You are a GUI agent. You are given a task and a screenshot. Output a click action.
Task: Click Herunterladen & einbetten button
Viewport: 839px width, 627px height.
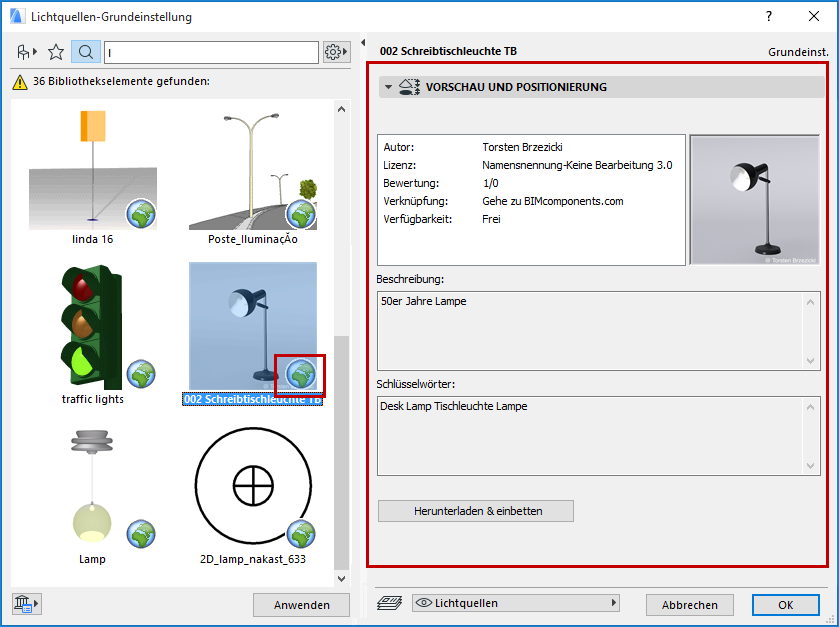(x=476, y=511)
